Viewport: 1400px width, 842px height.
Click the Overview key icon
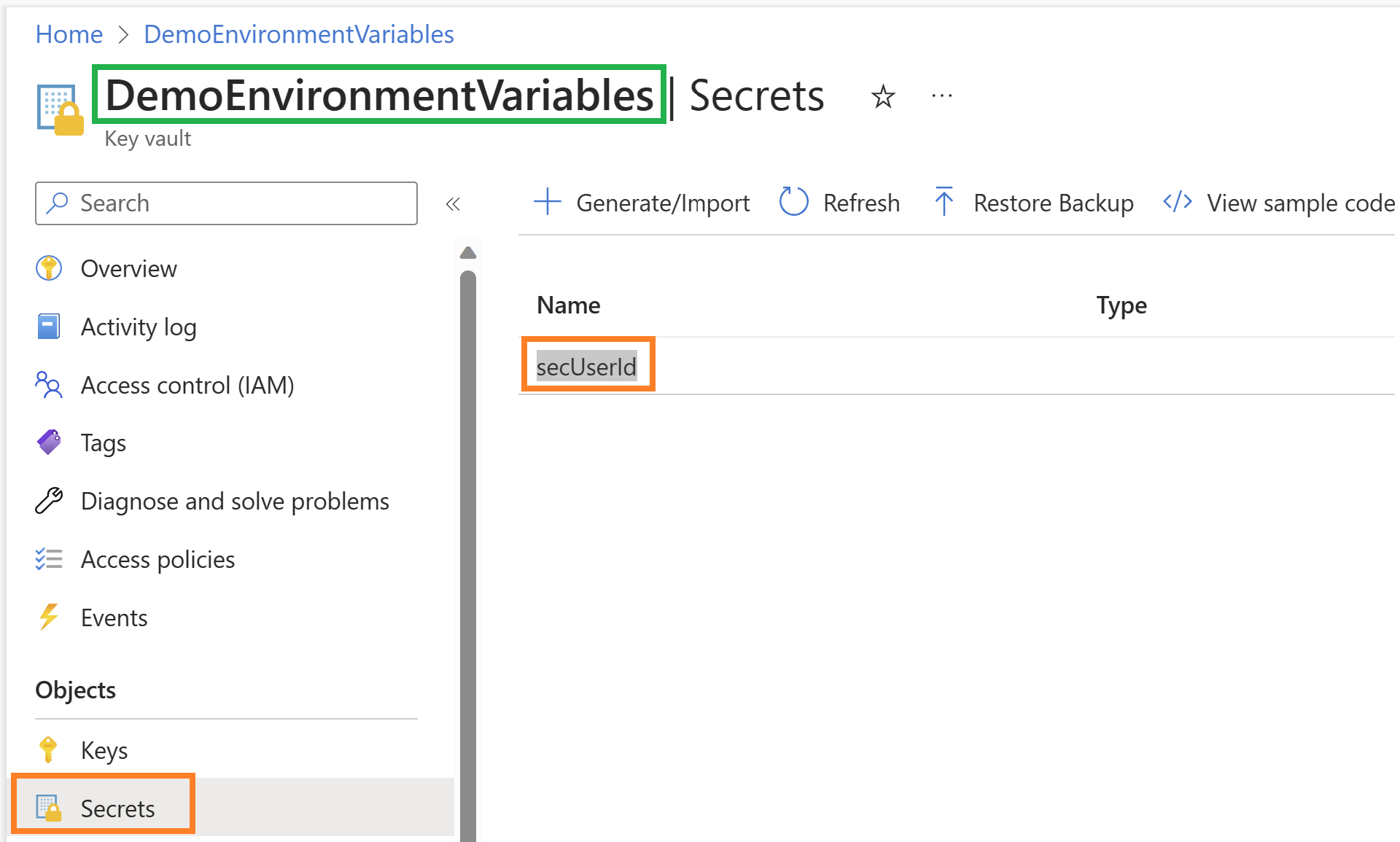[x=49, y=268]
